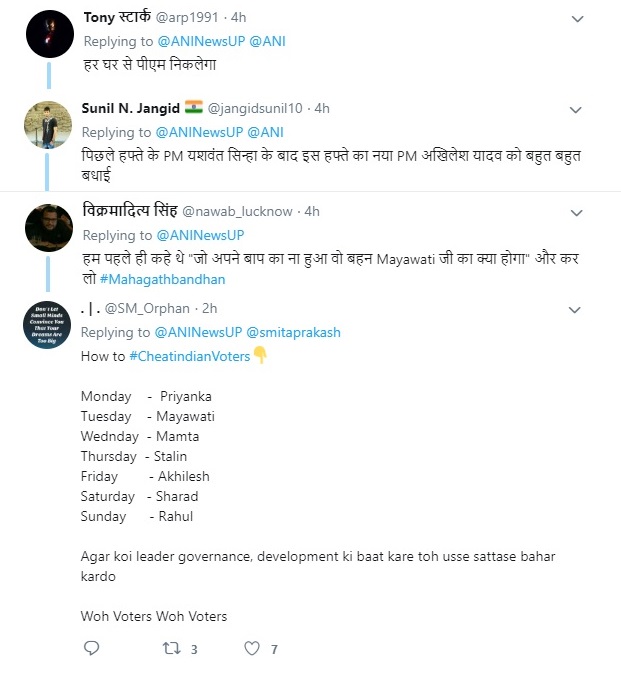
Task: Like the CheatIndianVoters tweet
Action: [x=253, y=649]
